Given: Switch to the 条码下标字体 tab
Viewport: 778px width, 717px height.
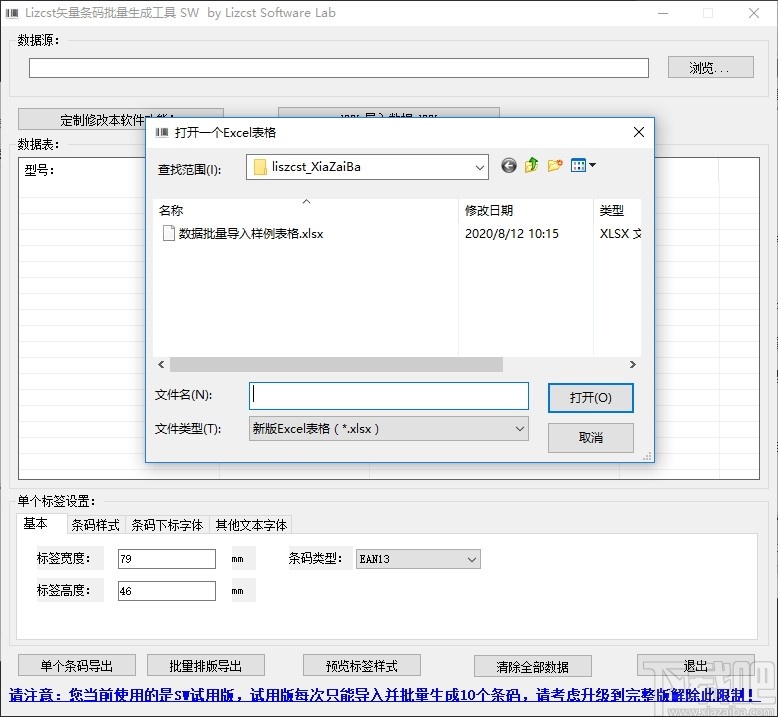Looking at the screenshot, I should tap(167, 525).
